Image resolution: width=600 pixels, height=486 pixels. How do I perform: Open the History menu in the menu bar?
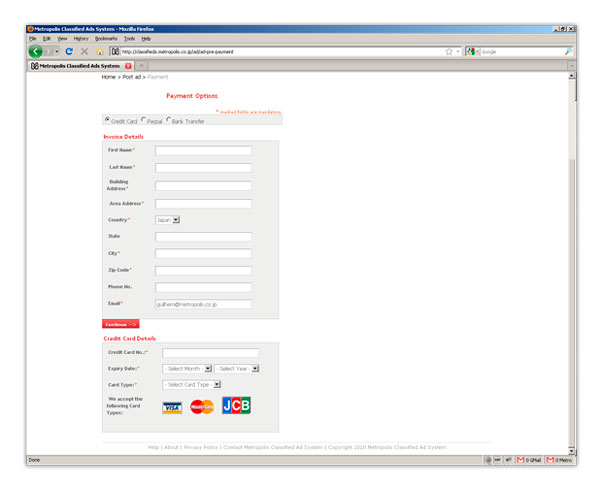coord(81,38)
